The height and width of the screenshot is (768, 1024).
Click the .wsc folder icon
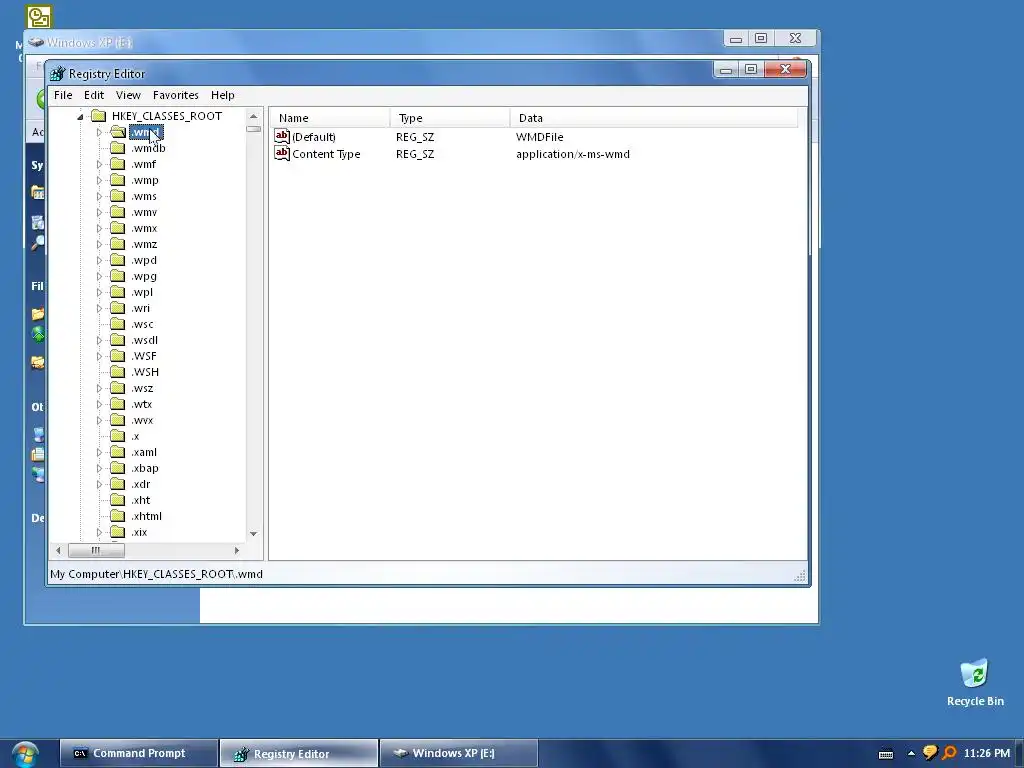118,324
